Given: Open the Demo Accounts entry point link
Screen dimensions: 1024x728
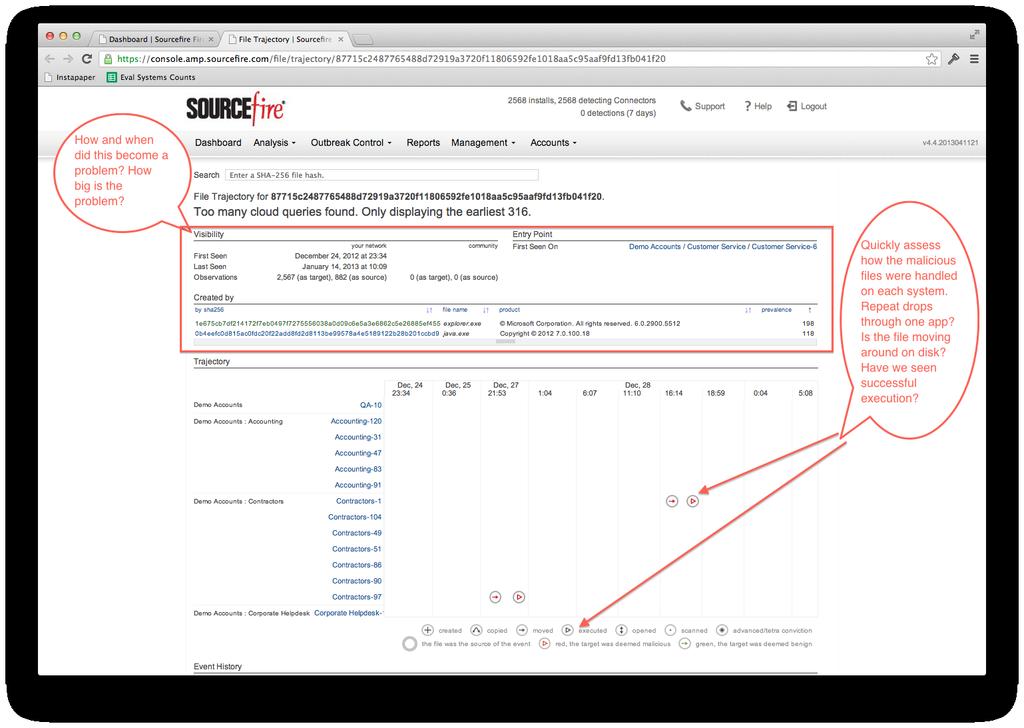Looking at the screenshot, I should click(654, 247).
